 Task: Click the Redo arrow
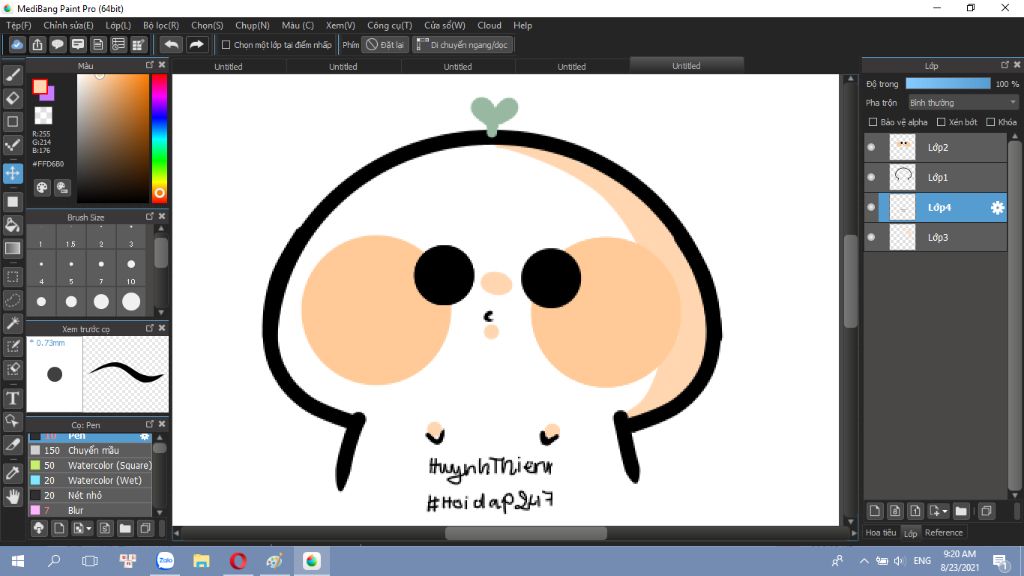click(196, 44)
